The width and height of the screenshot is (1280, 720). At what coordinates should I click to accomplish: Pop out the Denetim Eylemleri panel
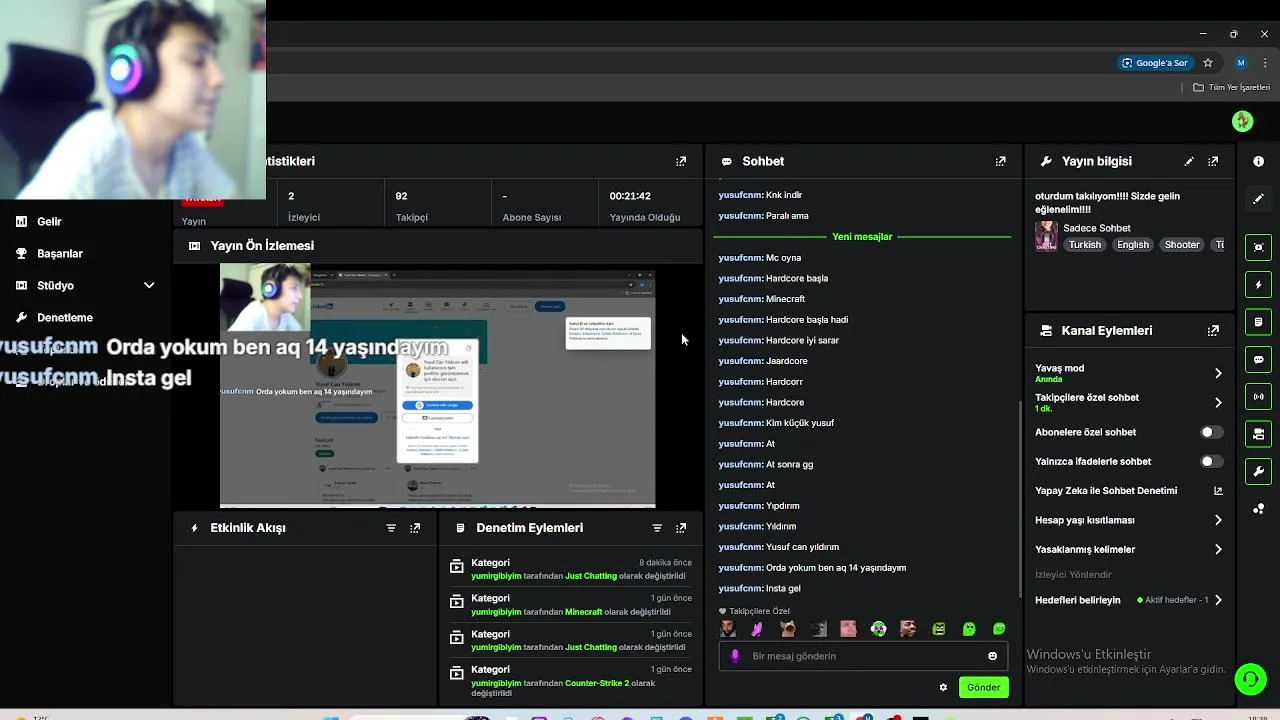click(x=681, y=528)
